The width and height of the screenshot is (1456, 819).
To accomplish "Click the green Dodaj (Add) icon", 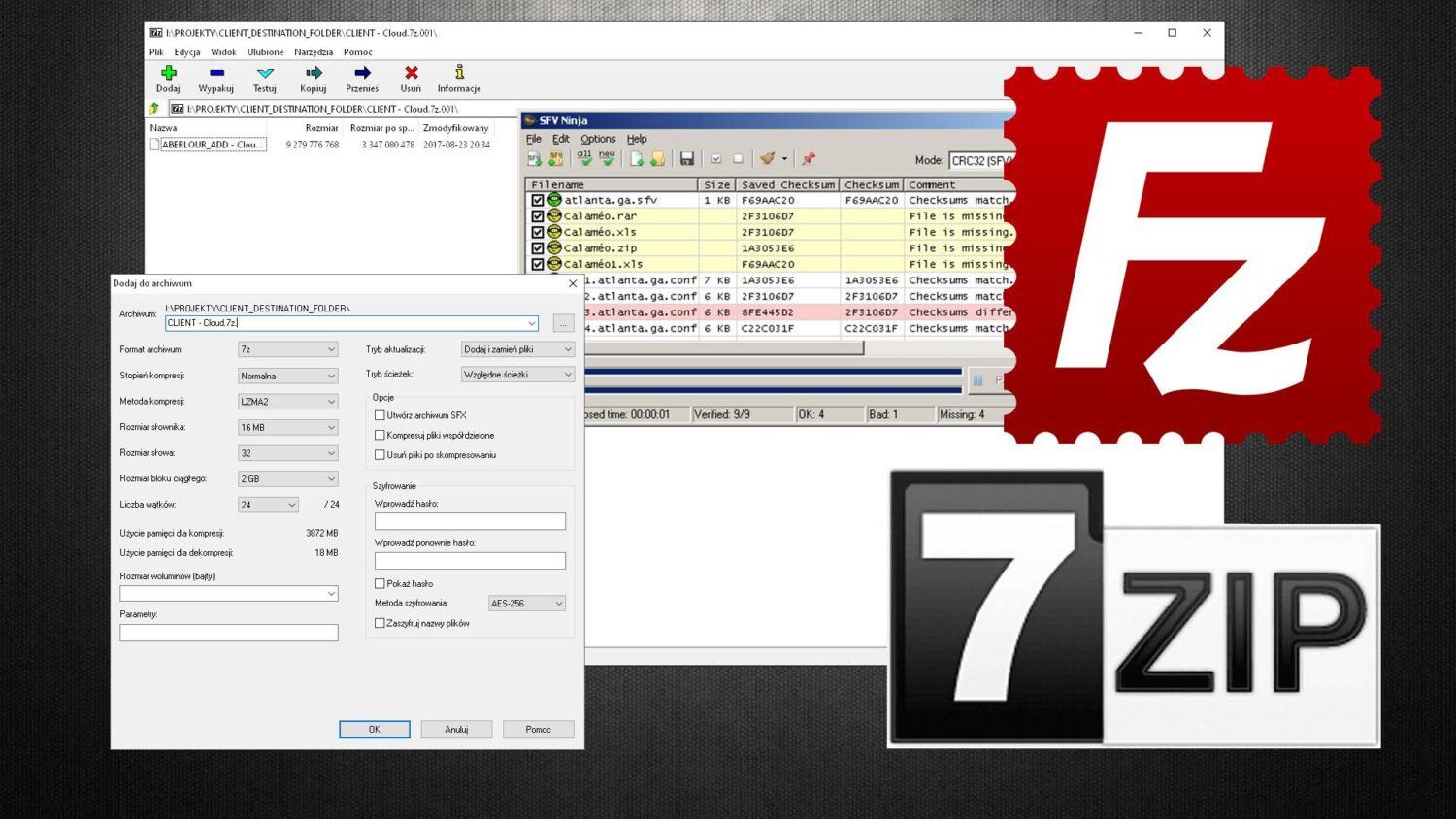I will pyautogui.click(x=168, y=73).
